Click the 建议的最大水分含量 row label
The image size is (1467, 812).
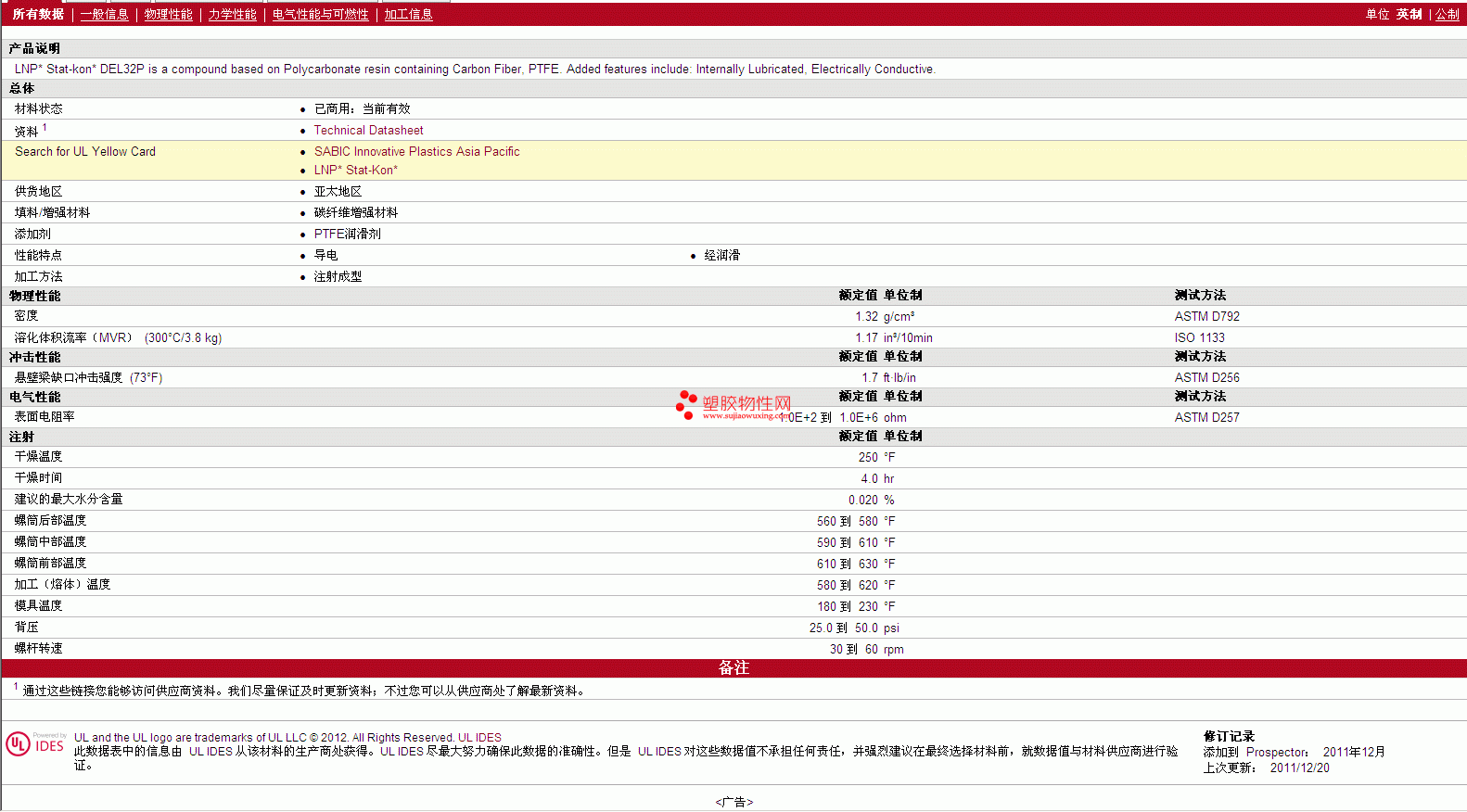click(69, 500)
